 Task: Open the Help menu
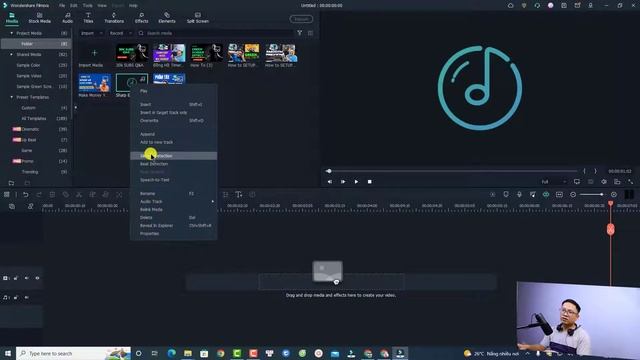pyautogui.click(x=133, y=6)
